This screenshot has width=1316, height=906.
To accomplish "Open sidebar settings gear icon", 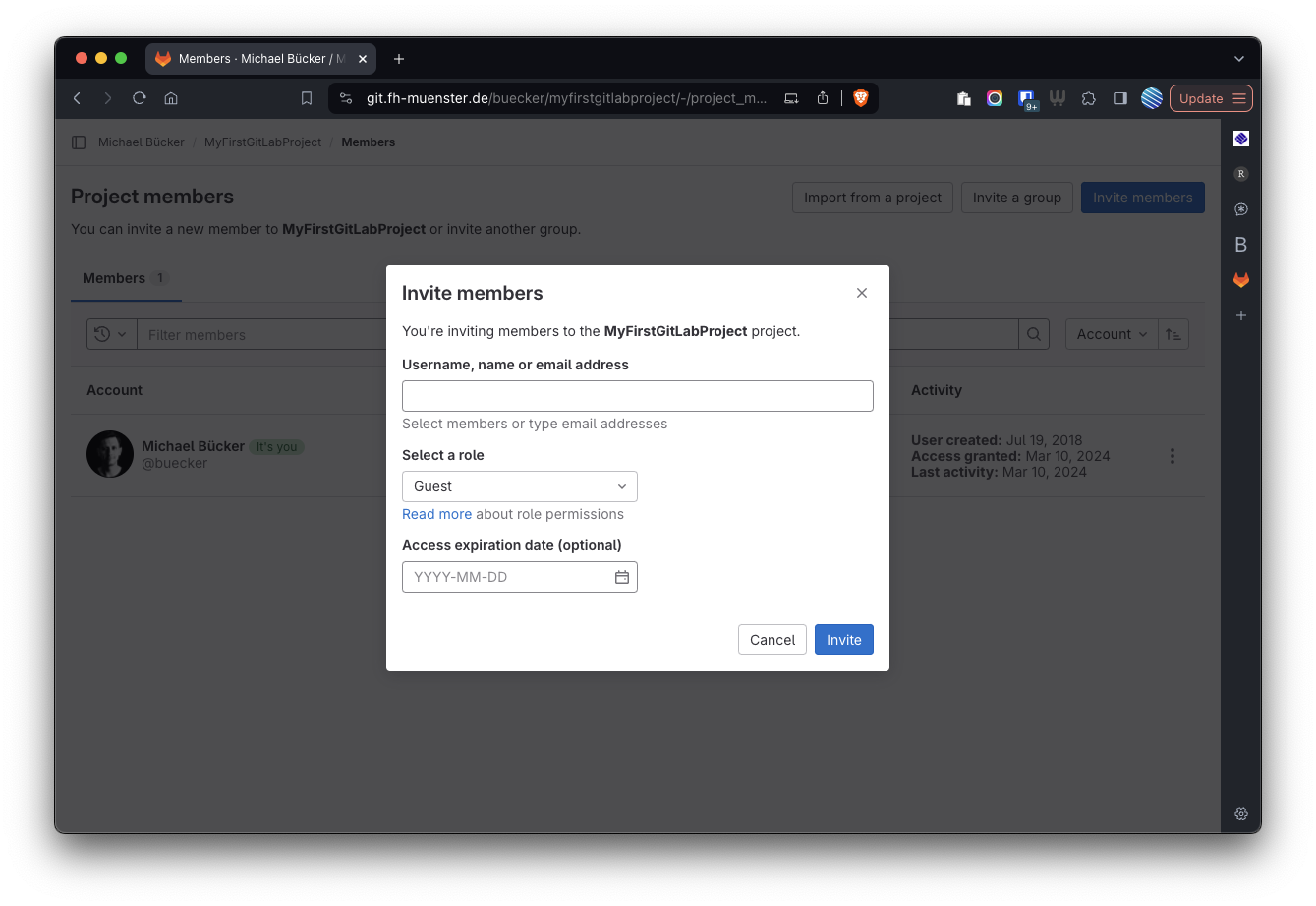I will click(x=1241, y=813).
